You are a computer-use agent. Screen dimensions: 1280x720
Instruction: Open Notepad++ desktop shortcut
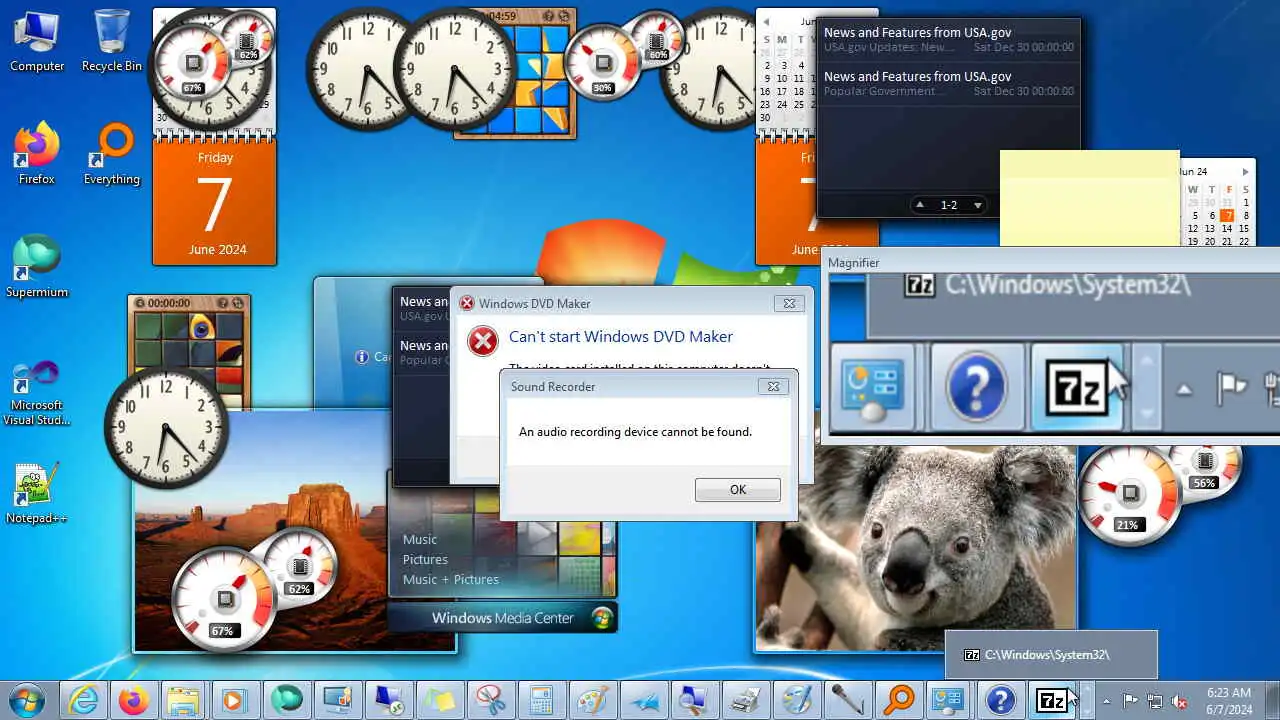point(37,493)
